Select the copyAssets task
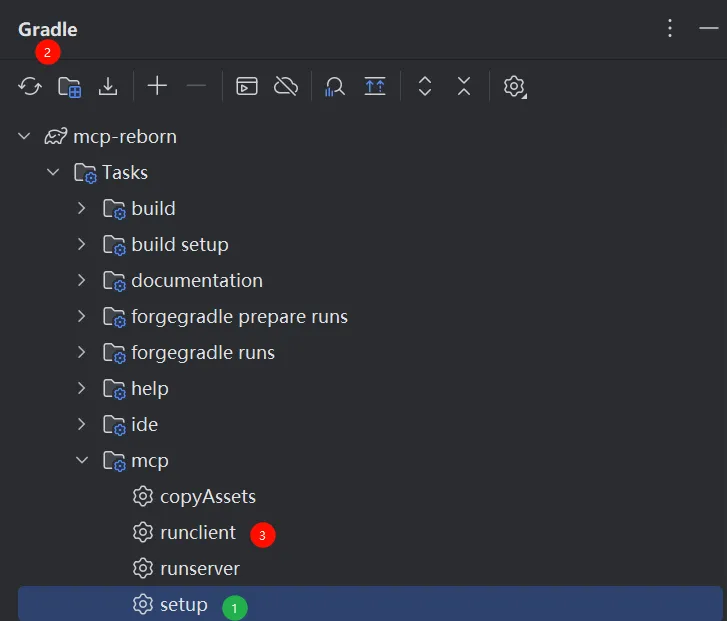 click(207, 497)
